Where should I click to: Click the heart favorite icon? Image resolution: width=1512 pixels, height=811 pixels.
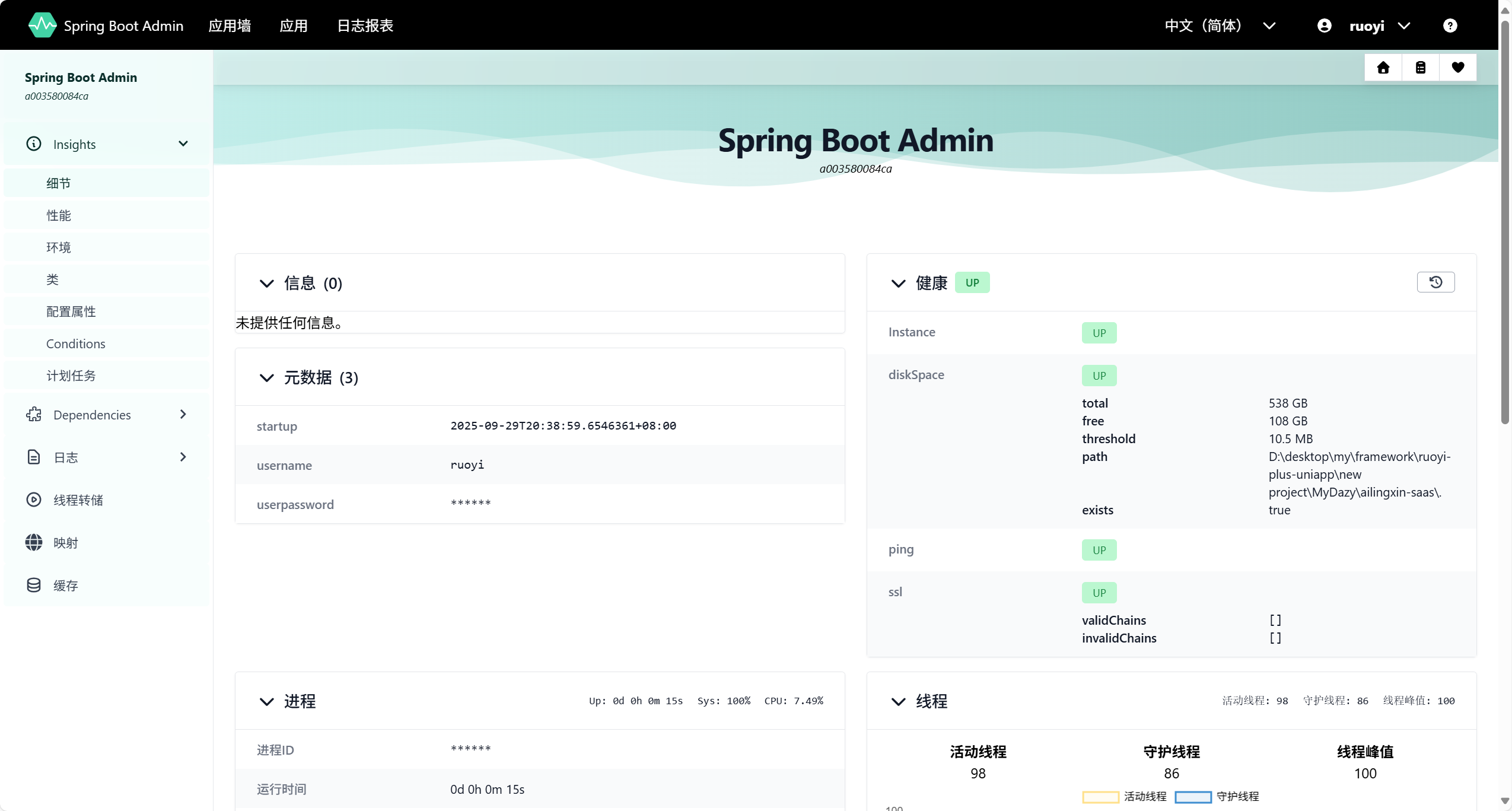[1457, 68]
